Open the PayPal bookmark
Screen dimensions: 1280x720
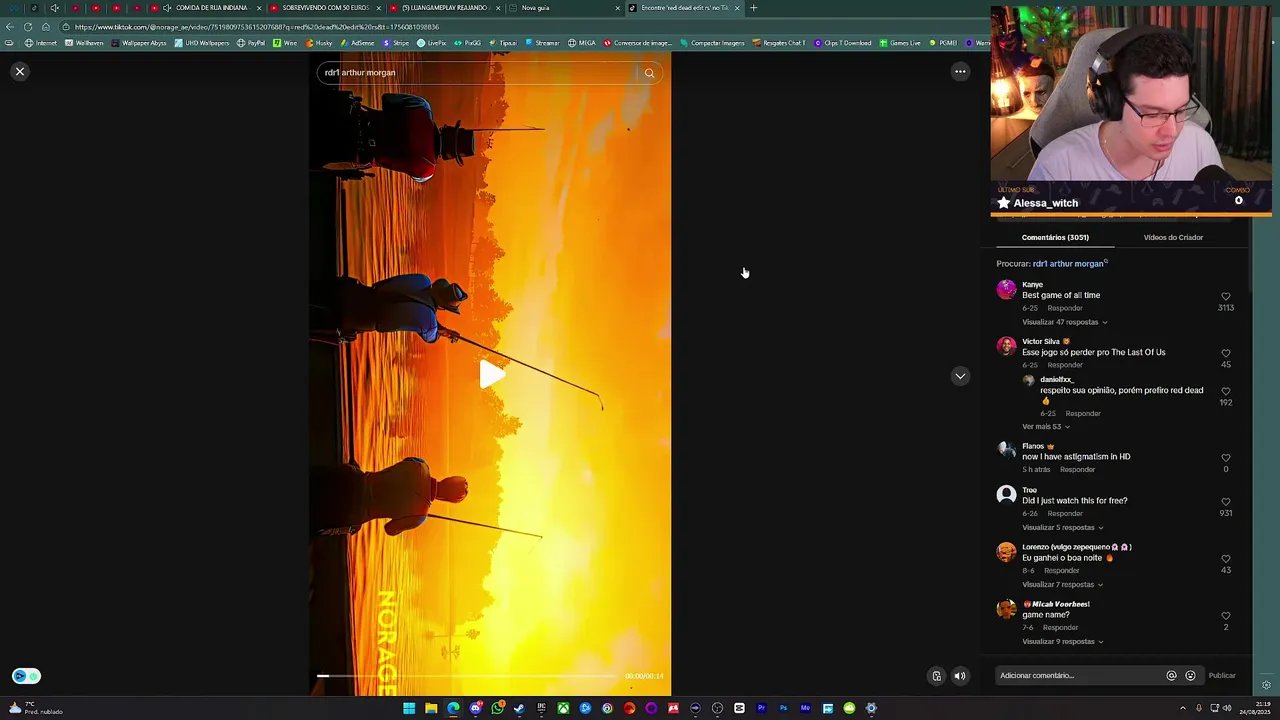click(x=251, y=43)
